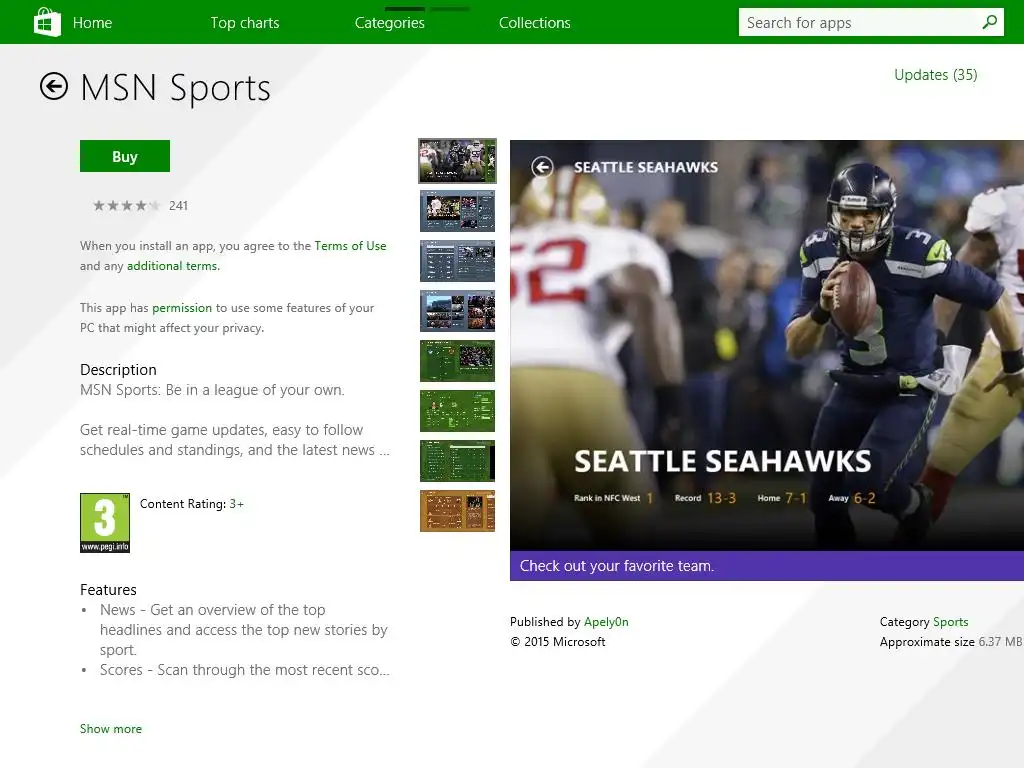Open the Home menu item
This screenshot has height=768, width=1024.
point(92,23)
